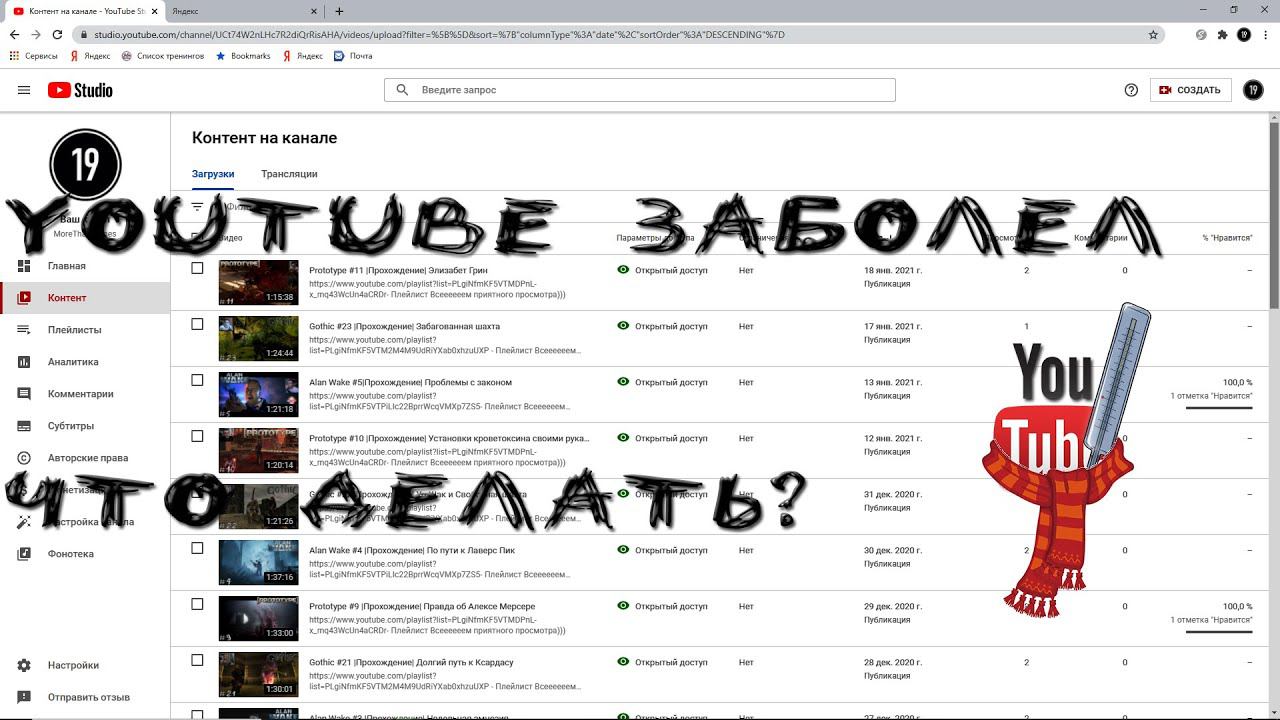Viewport: 1280px width, 720px height.
Task: Select Контент in the sidebar menu
Action: [85, 298]
